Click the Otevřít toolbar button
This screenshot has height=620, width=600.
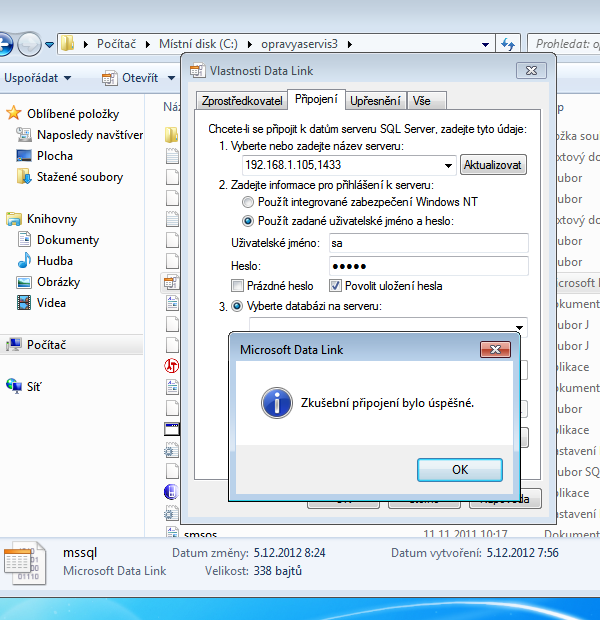pos(130,78)
